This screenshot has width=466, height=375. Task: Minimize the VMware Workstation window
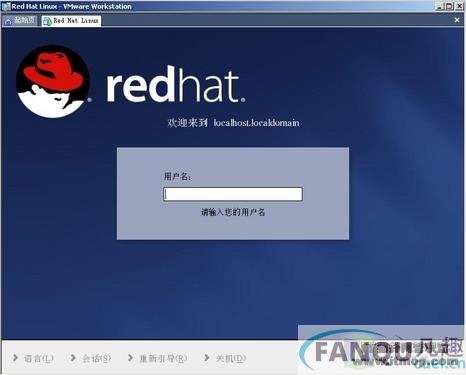pos(440,6)
